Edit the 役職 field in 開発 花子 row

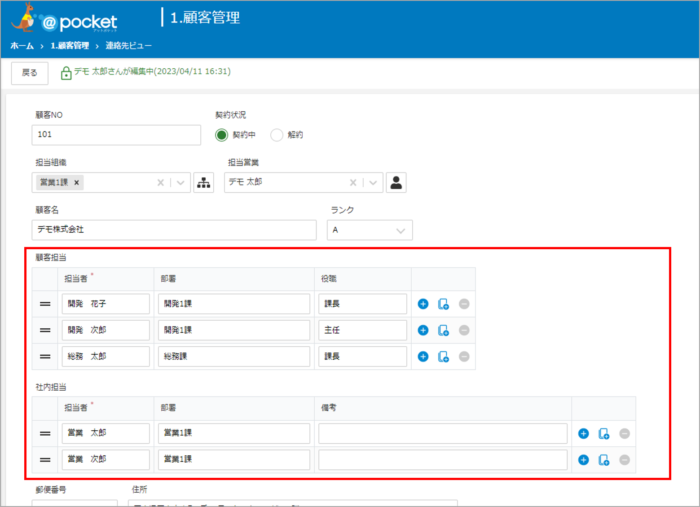(362, 304)
